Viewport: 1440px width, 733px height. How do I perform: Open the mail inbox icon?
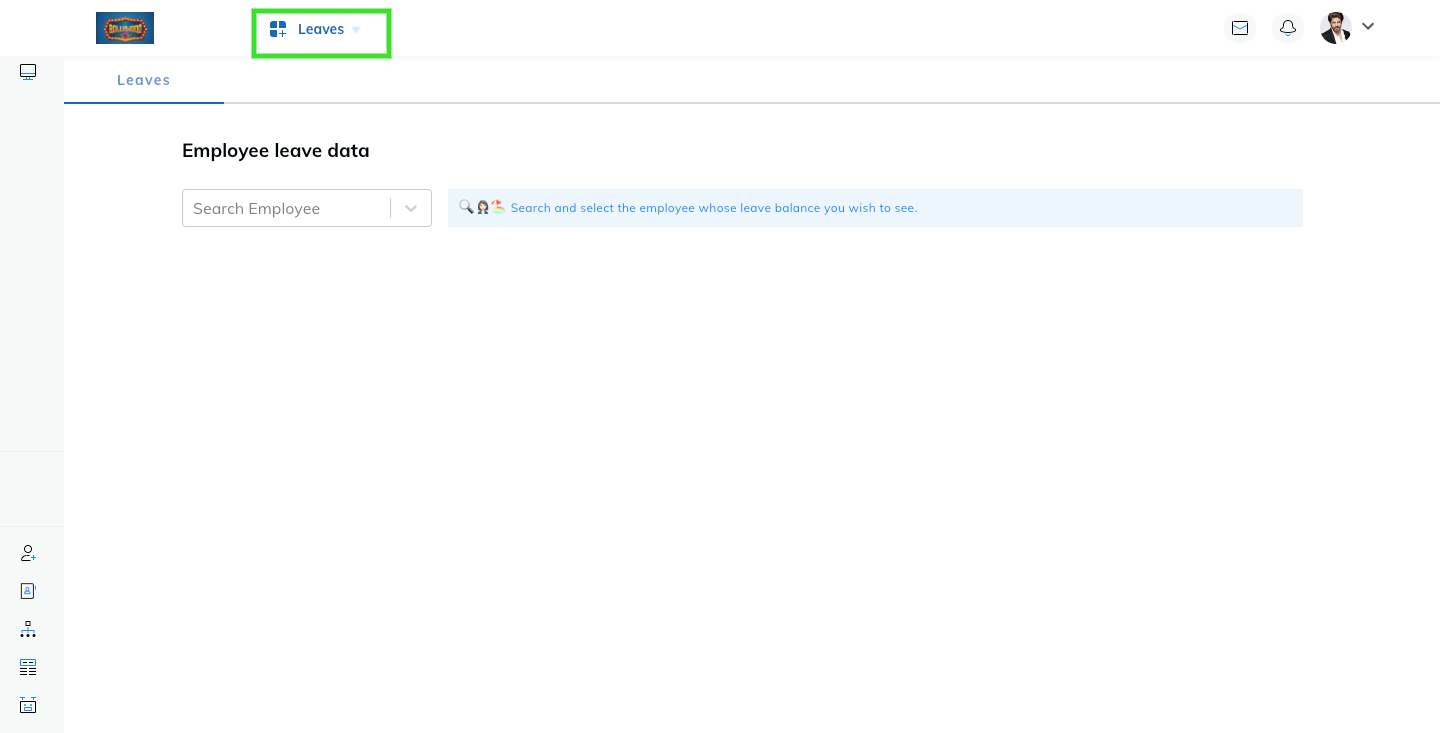[x=1240, y=28]
